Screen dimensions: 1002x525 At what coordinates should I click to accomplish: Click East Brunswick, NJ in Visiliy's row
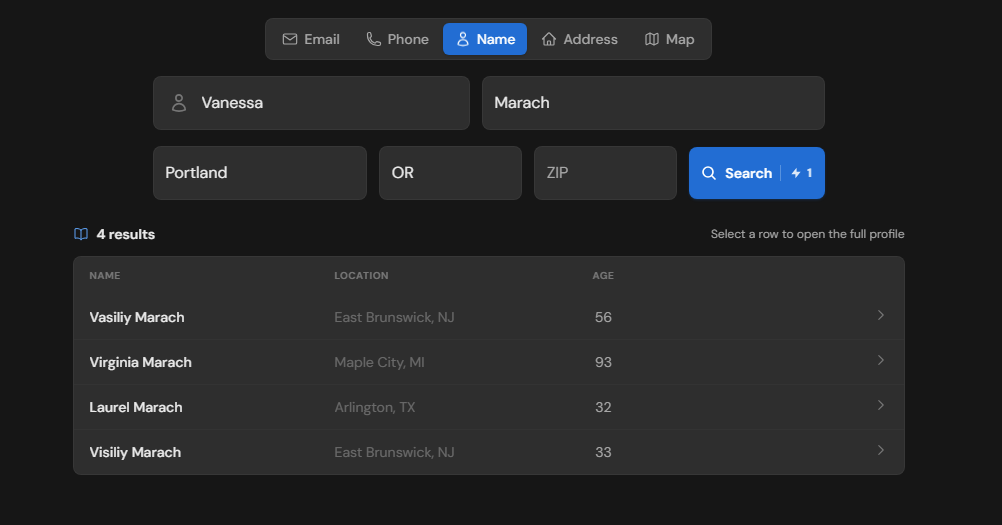[x=394, y=452]
